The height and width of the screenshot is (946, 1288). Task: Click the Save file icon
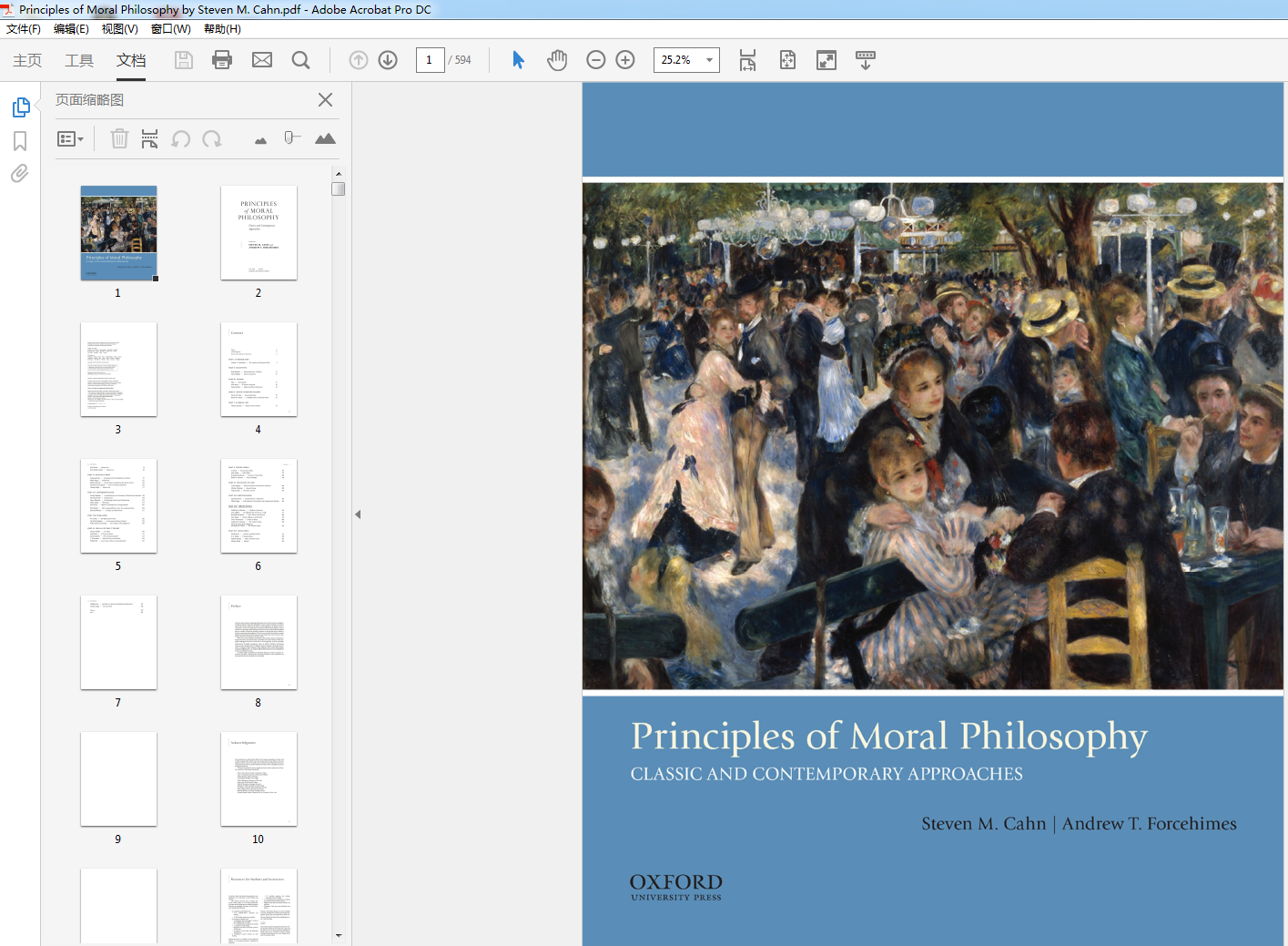point(184,60)
